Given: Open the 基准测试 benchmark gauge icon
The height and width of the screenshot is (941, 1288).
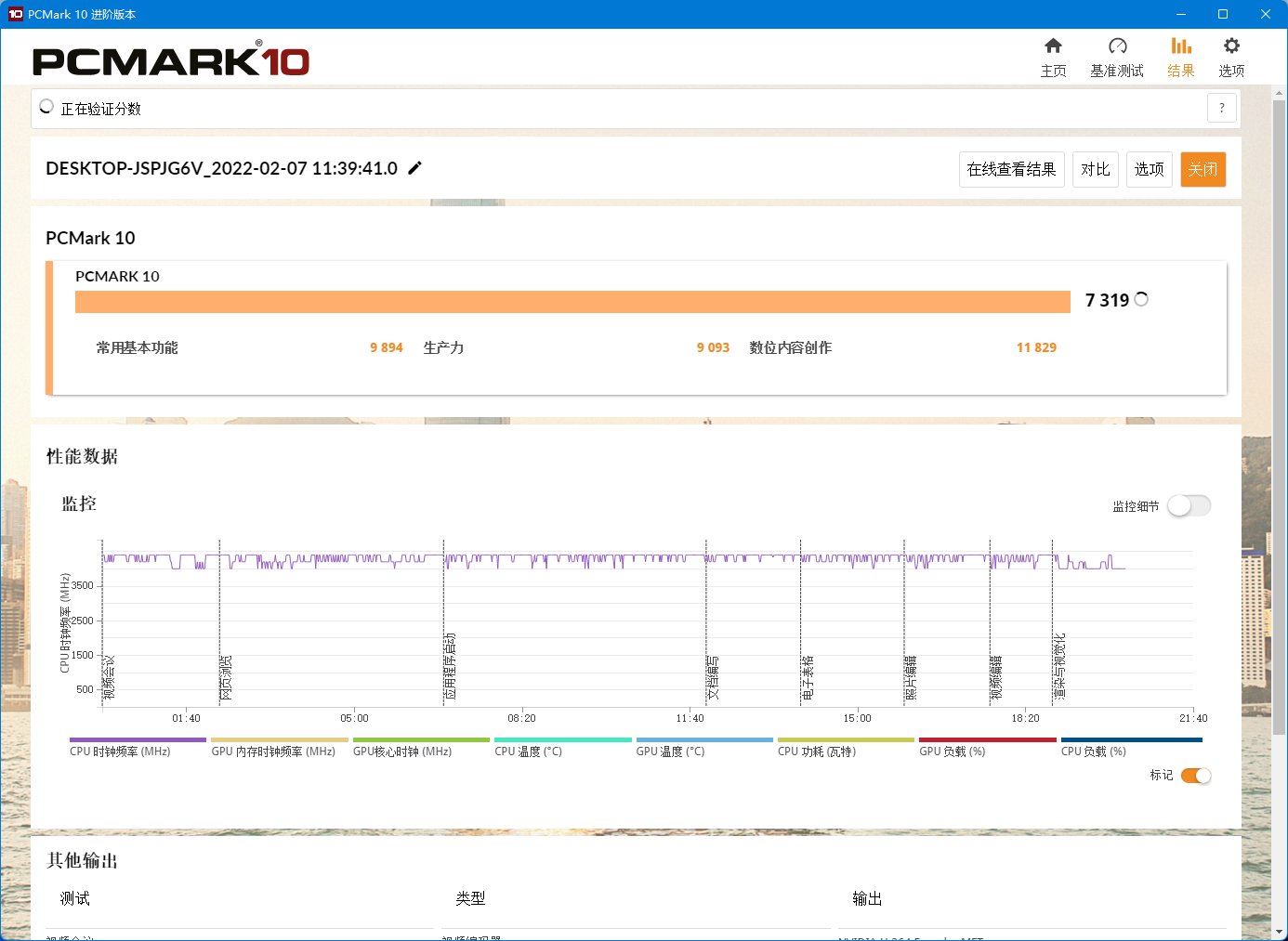Looking at the screenshot, I should [1117, 46].
